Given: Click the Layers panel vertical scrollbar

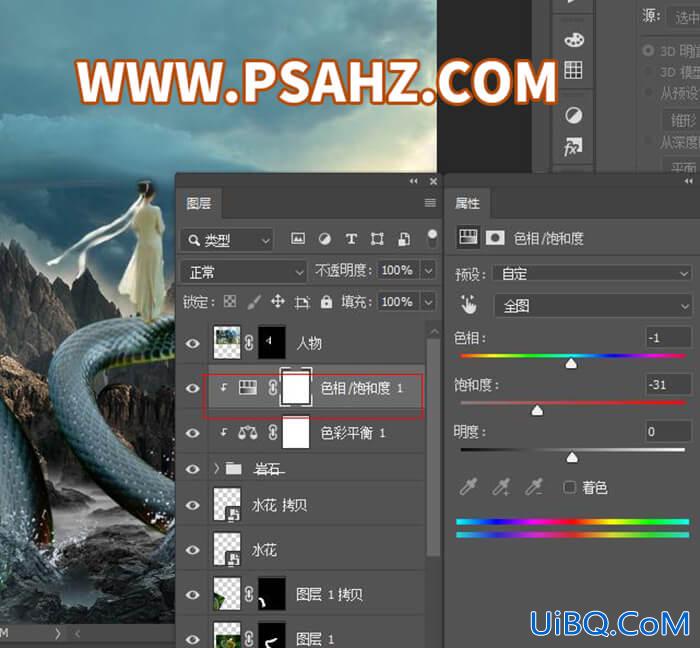Looking at the screenshot, I should 433,446.
